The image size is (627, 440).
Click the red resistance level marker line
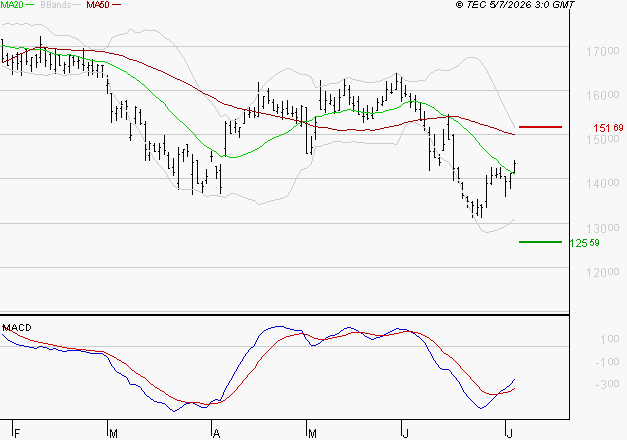tap(540, 127)
